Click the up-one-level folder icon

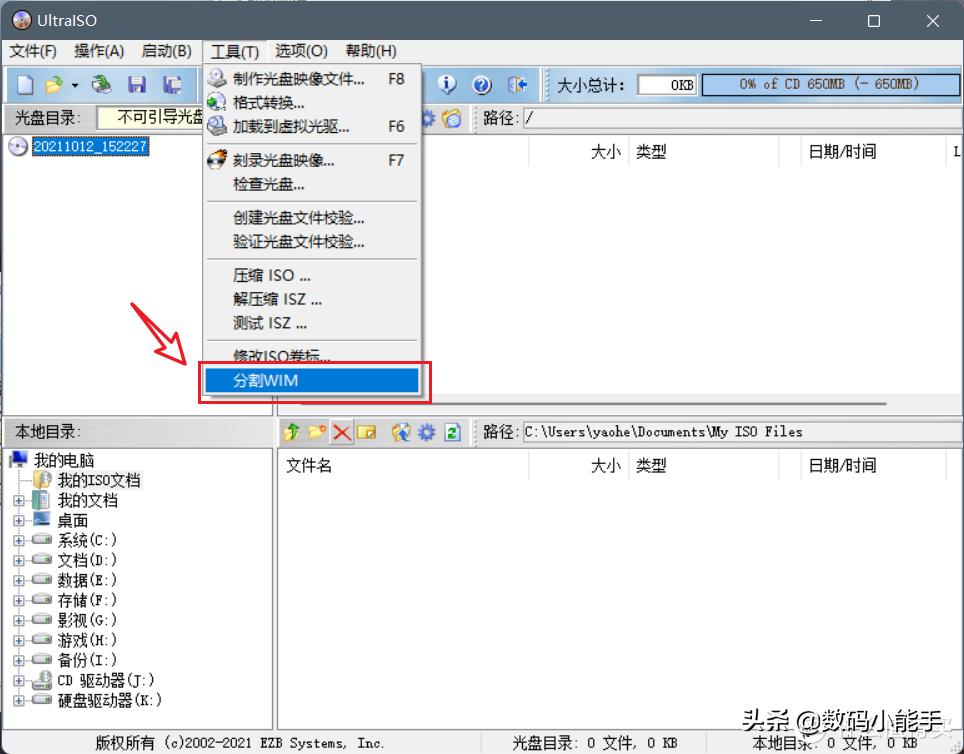click(x=292, y=432)
